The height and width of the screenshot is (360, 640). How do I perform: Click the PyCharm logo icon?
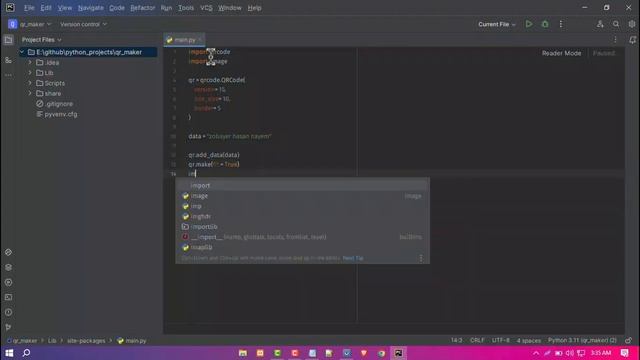coord(10,7)
